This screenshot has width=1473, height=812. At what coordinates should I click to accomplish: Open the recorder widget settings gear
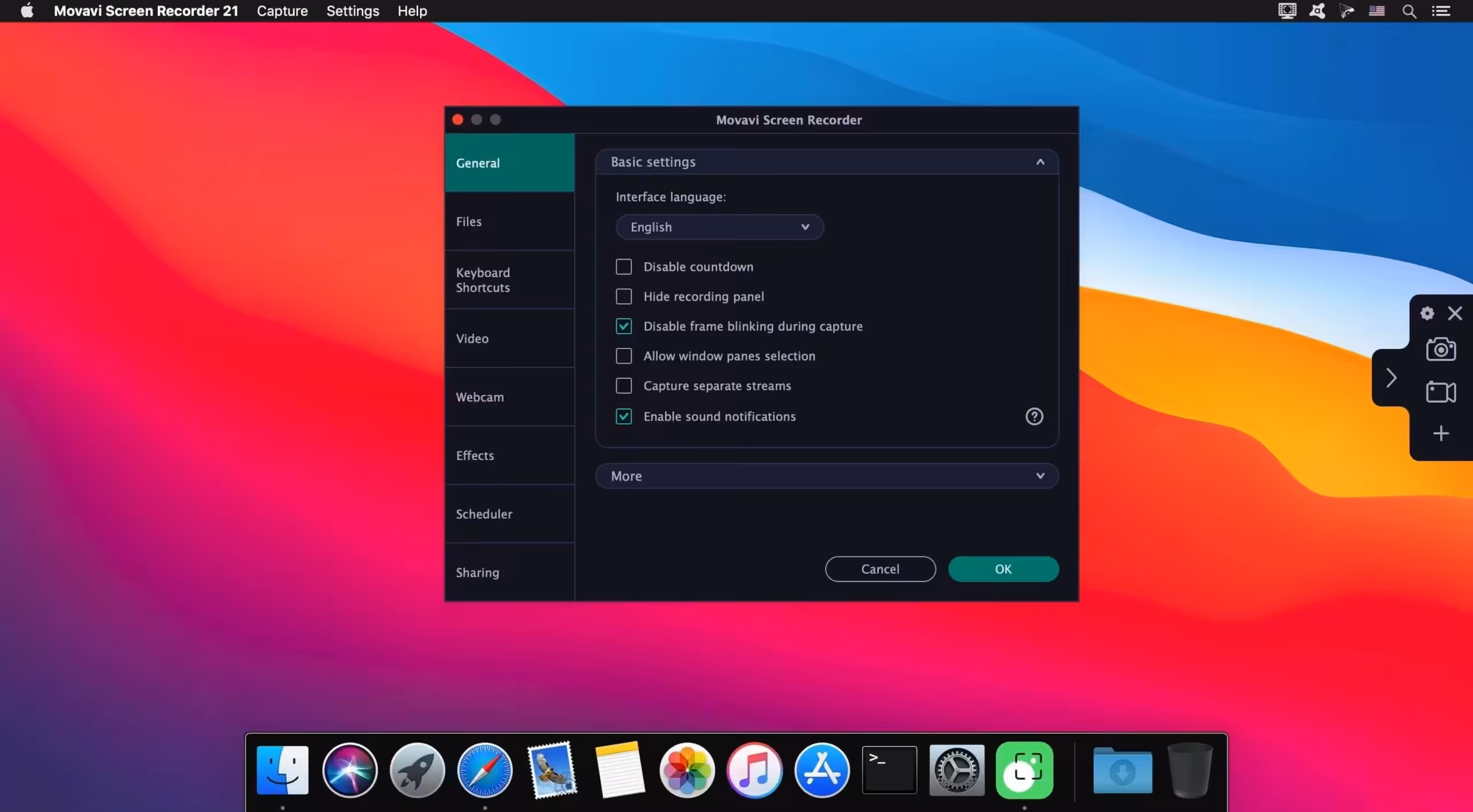(x=1427, y=313)
